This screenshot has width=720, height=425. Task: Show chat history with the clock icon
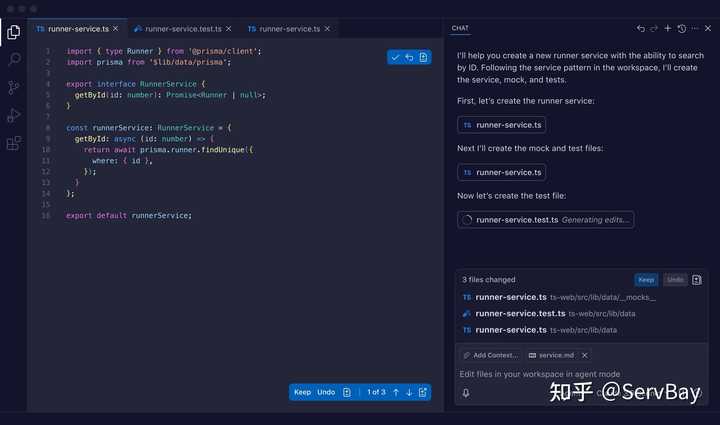(682, 29)
